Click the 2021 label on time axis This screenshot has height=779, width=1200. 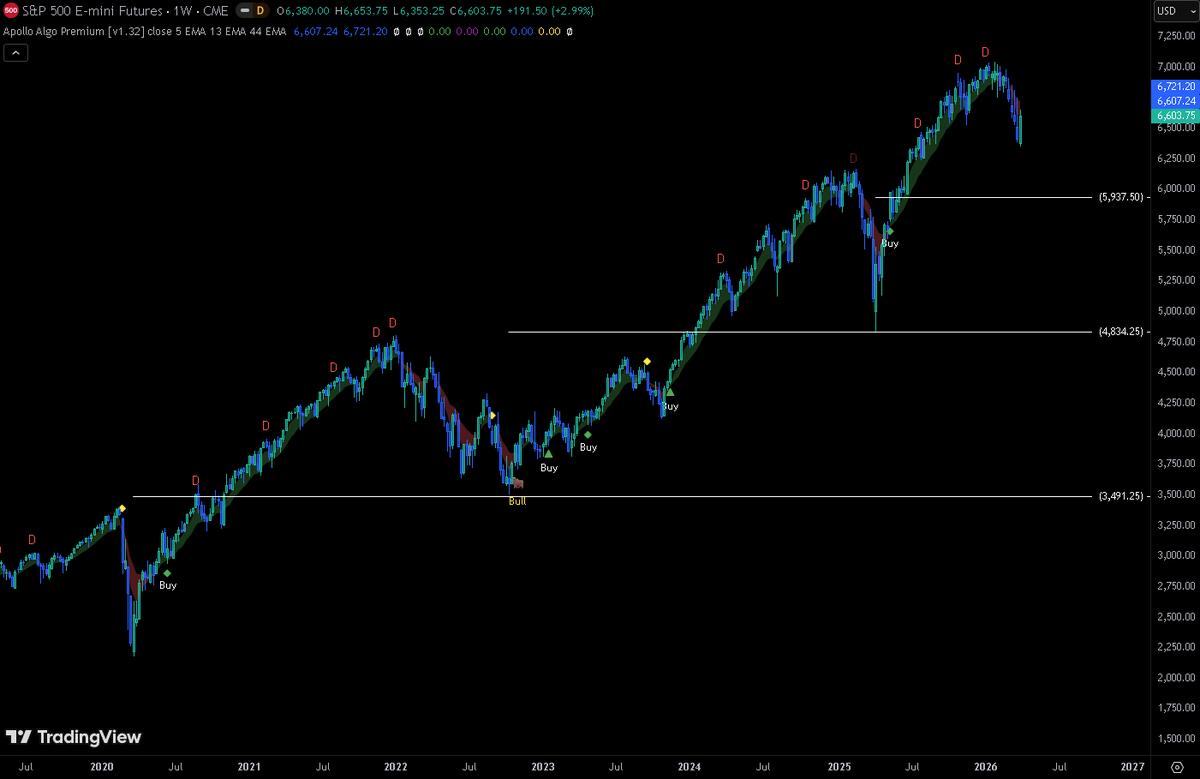pyautogui.click(x=249, y=766)
